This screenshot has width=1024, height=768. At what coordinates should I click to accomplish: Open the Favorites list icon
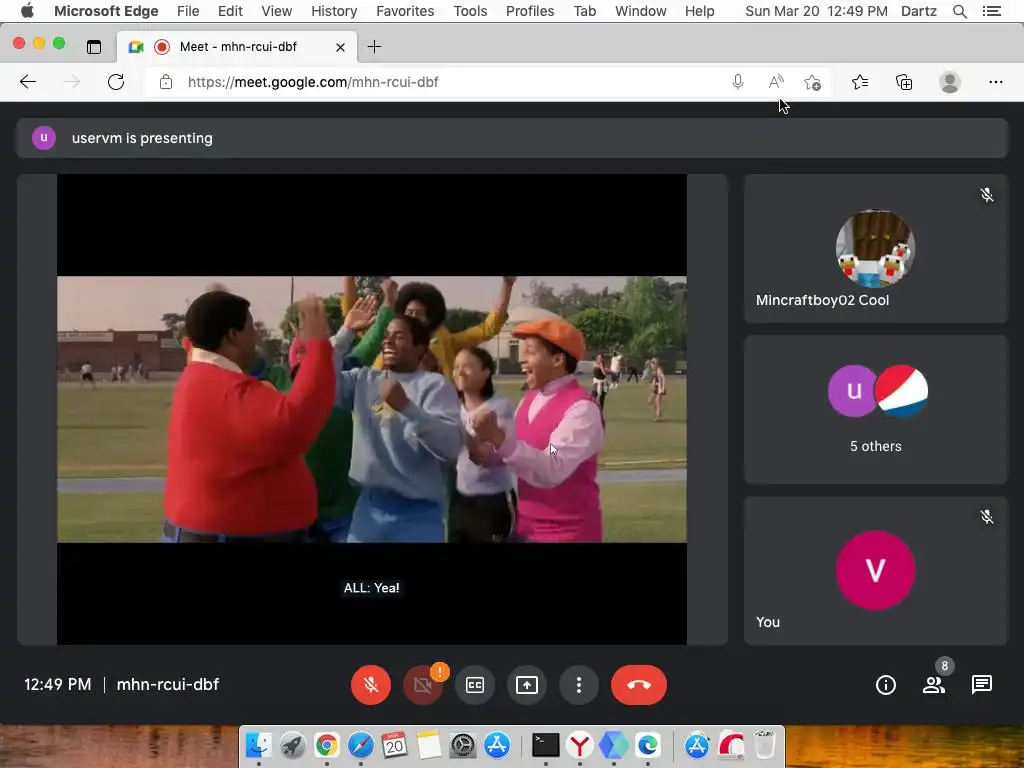tap(860, 82)
